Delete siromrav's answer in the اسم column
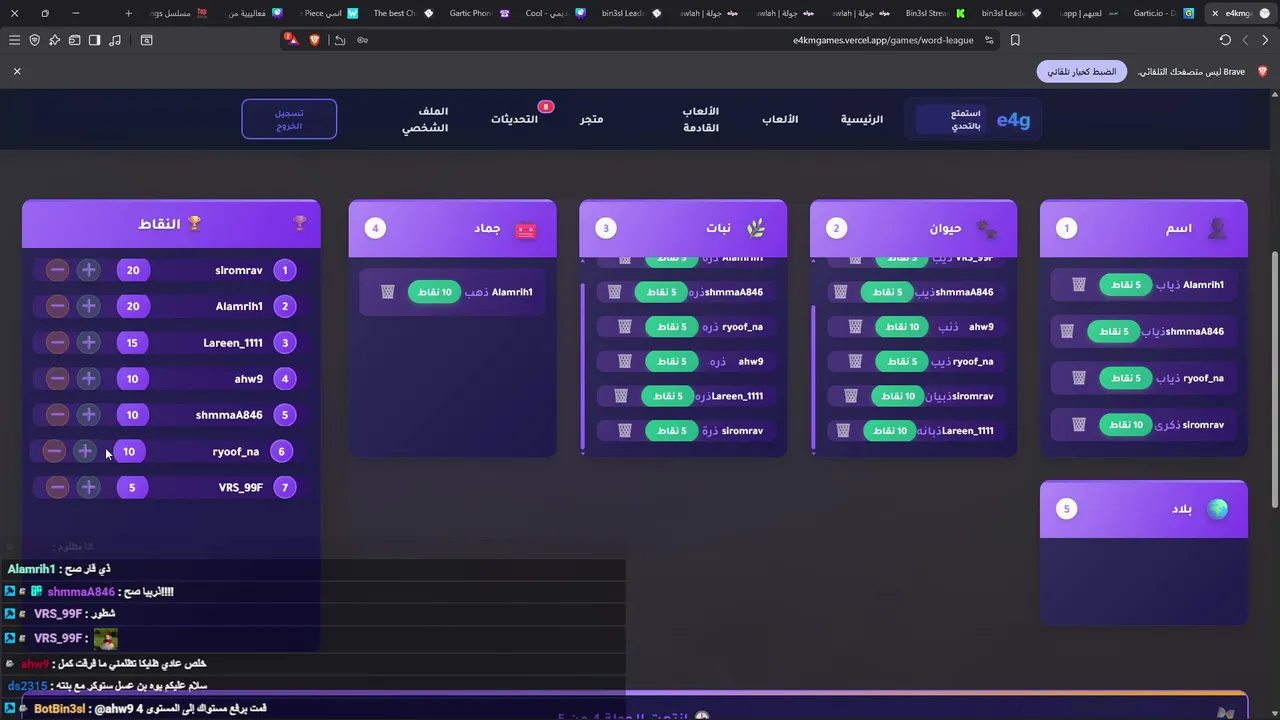The height and width of the screenshot is (720, 1280). (x=1079, y=425)
